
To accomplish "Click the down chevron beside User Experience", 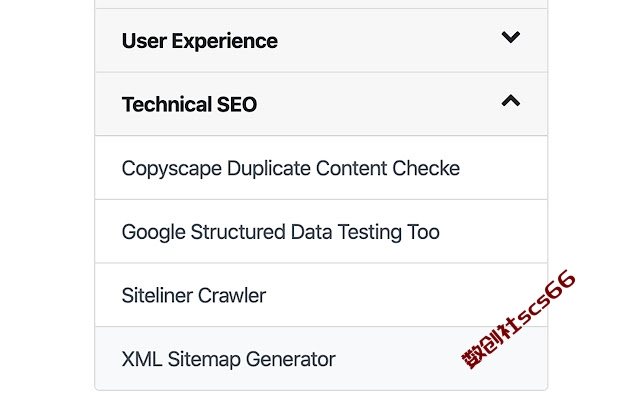I will [511, 37].
